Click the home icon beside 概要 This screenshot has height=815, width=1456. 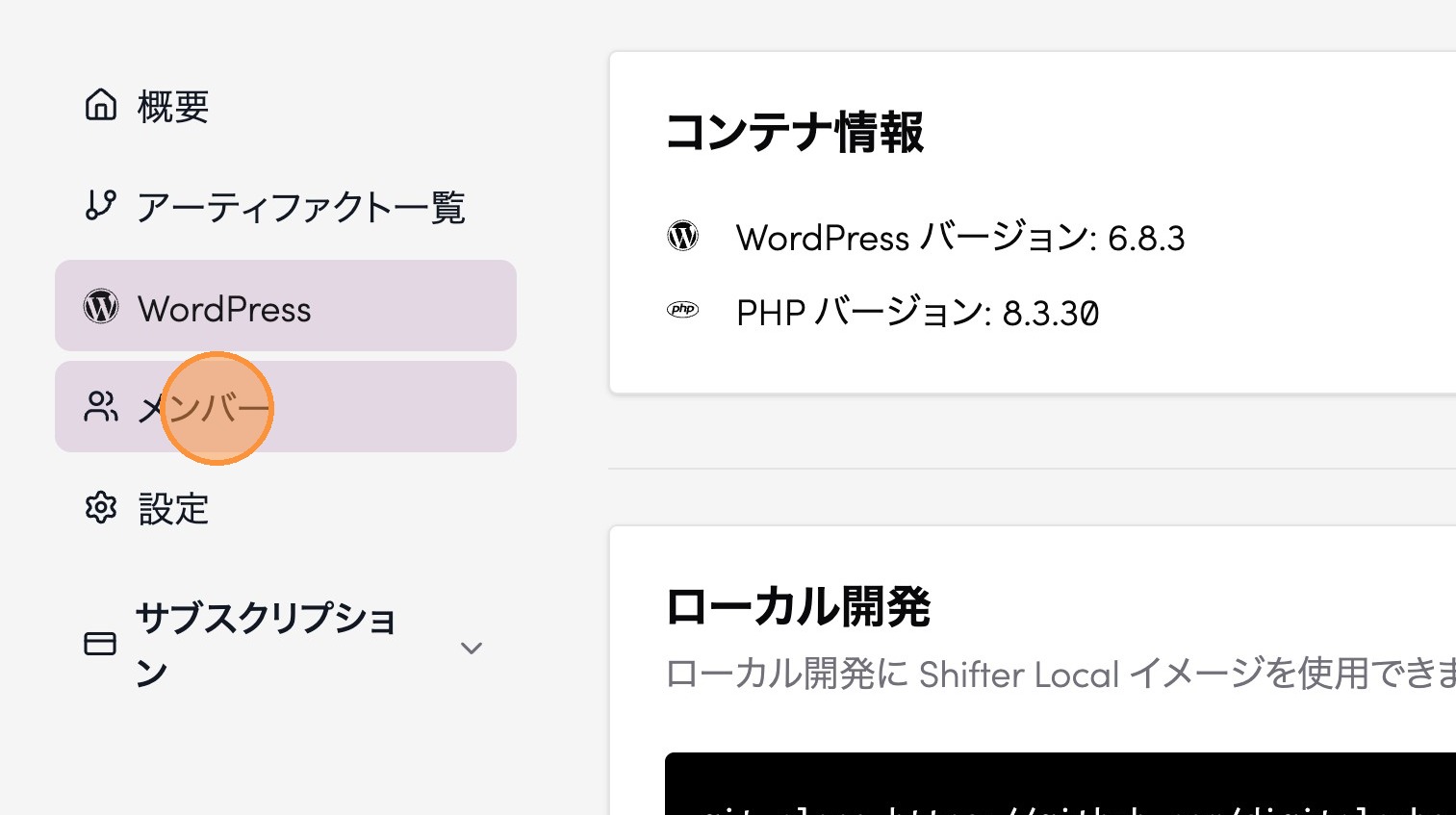click(x=101, y=105)
